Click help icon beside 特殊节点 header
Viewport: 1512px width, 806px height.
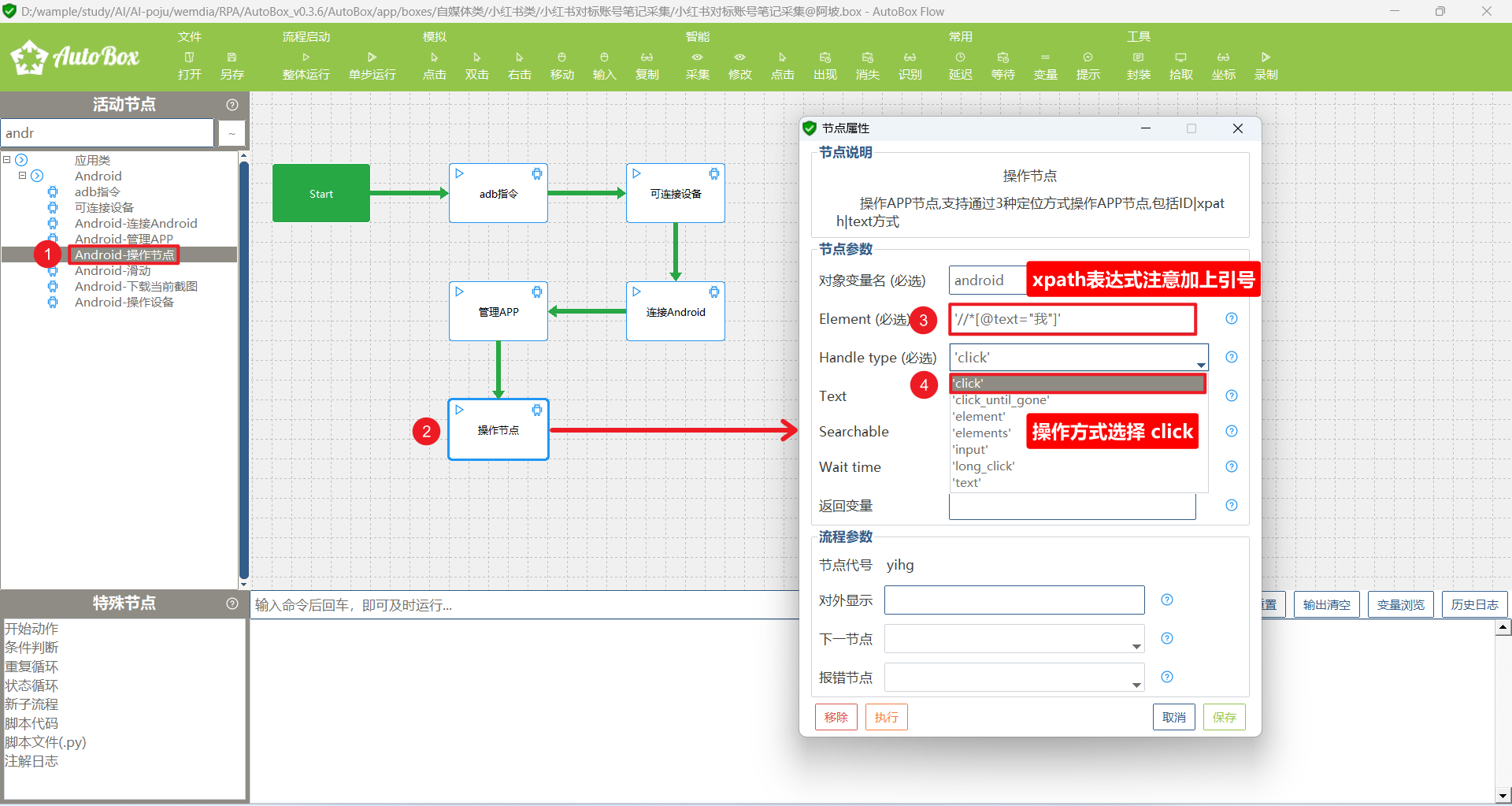coord(232,604)
